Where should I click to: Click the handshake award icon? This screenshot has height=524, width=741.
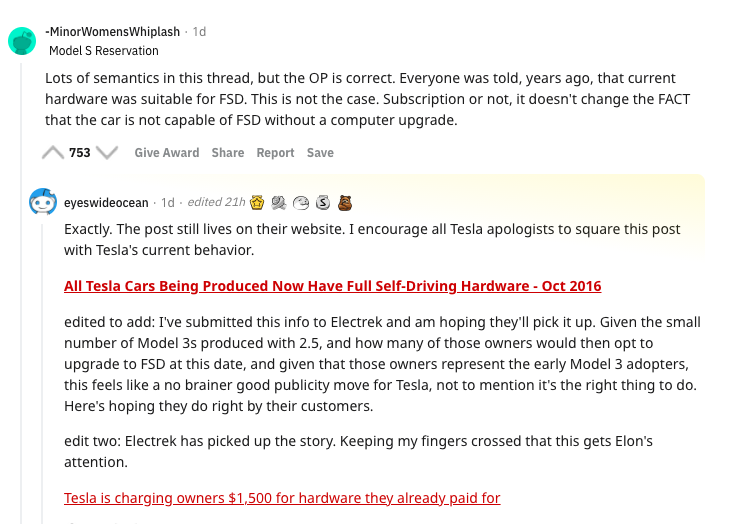pyautogui.click(x=279, y=202)
